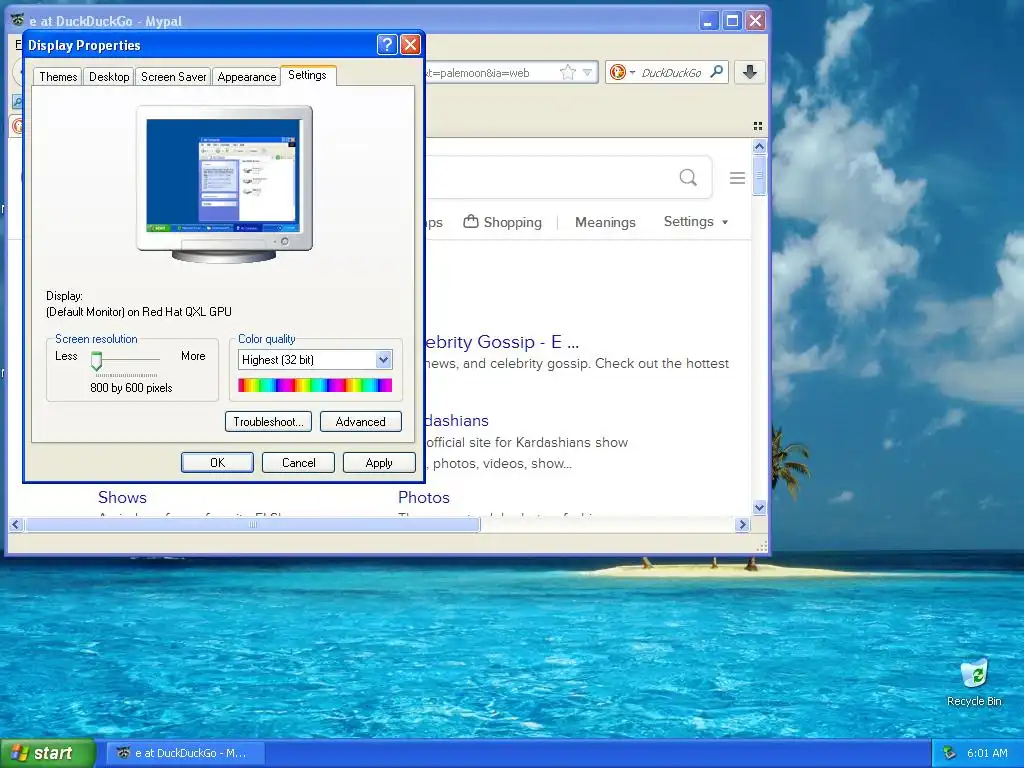Click the rainbow color quality bar

pyautogui.click(x=315, y=385)
